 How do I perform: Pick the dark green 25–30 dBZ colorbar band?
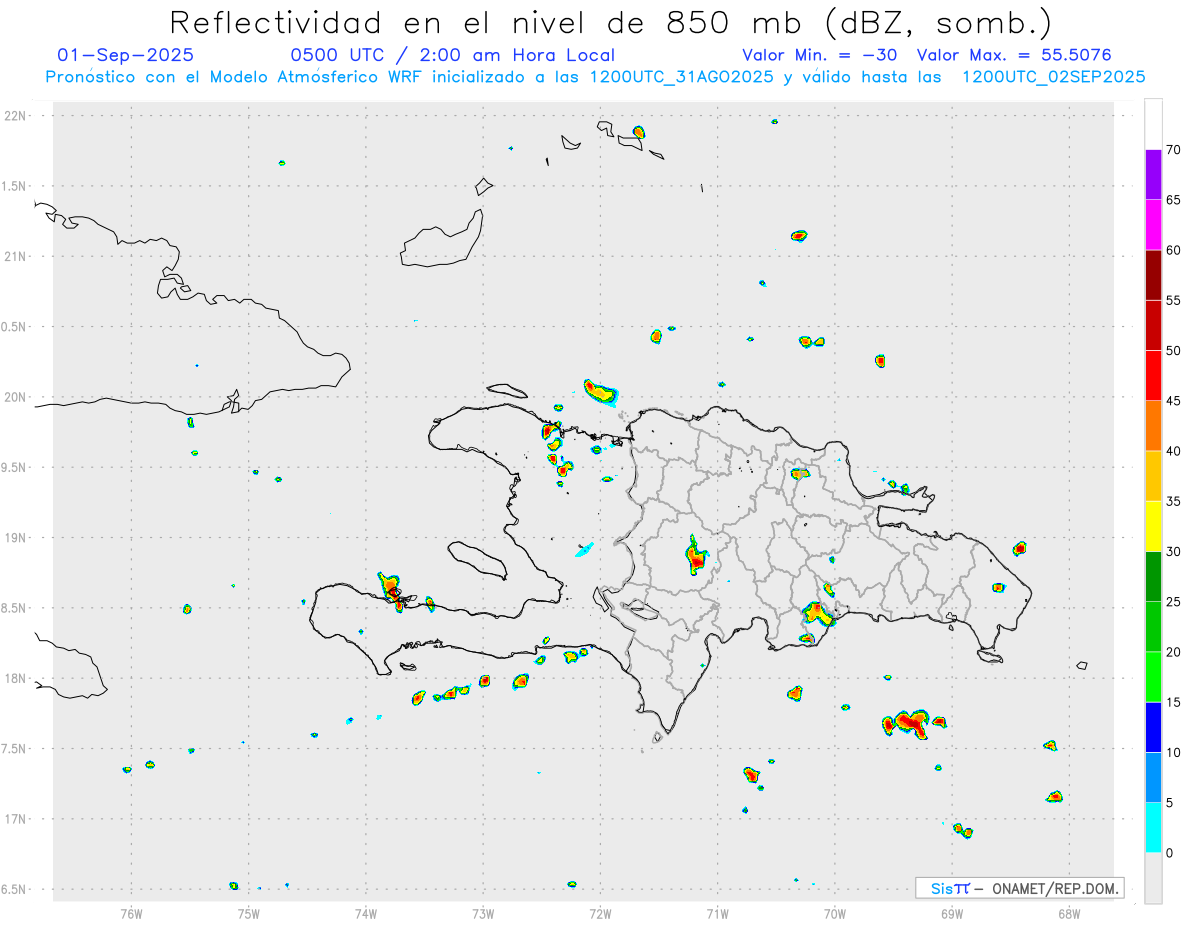click(1153, 577)
